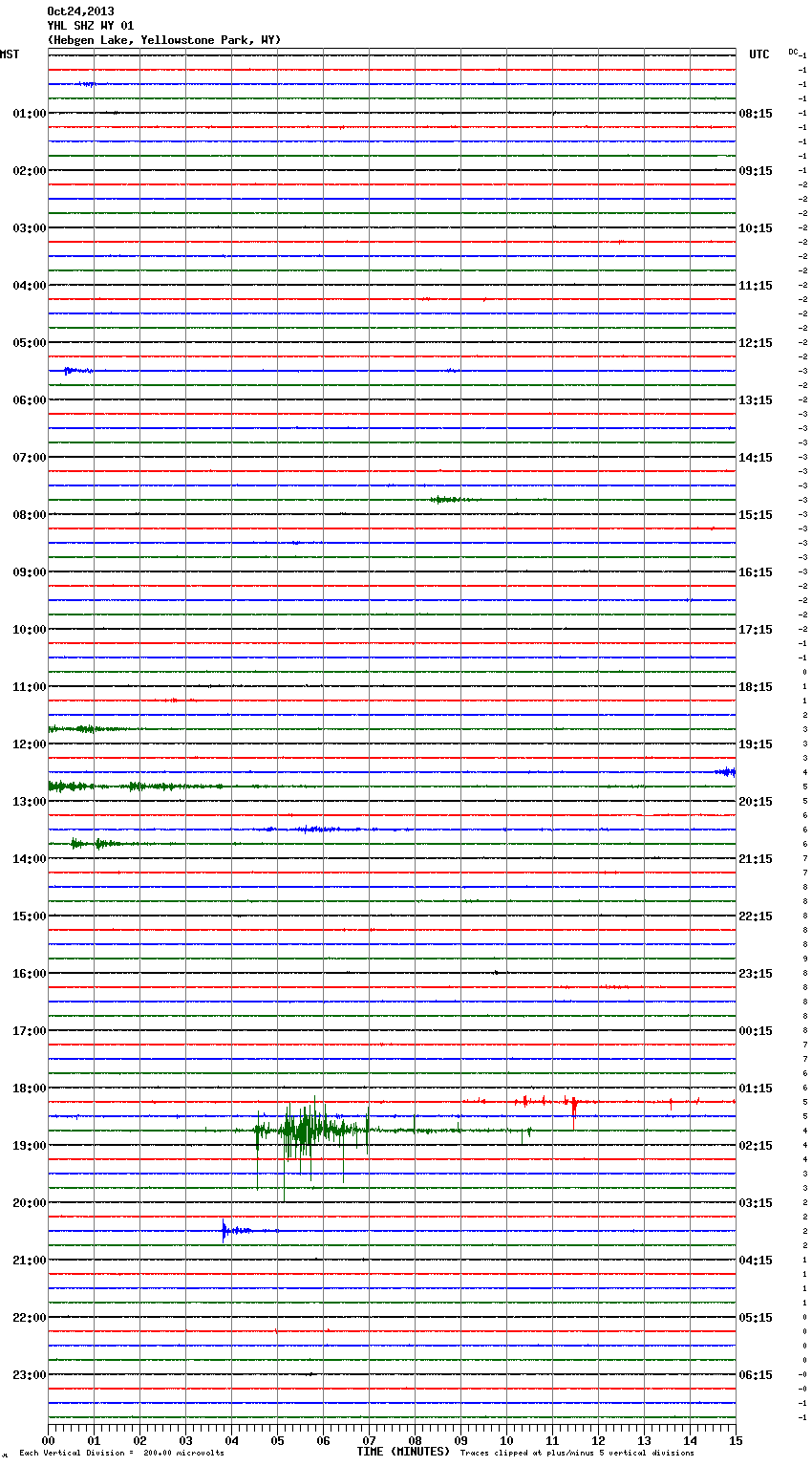812x1466 pixels.
Task: Select the 11:00 MST hour label
Action: click(30, 687)
